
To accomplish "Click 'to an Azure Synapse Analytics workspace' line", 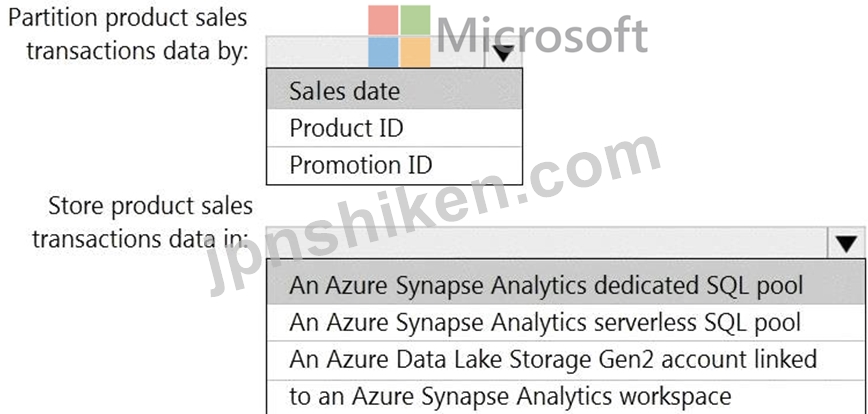I will [510, 396].
